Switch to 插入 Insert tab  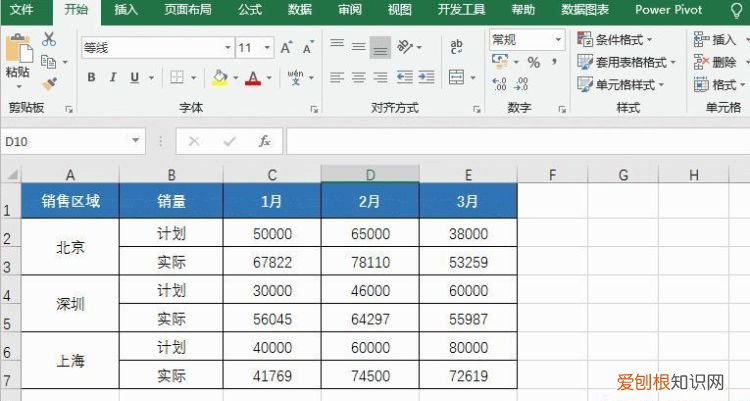point(126,10)
